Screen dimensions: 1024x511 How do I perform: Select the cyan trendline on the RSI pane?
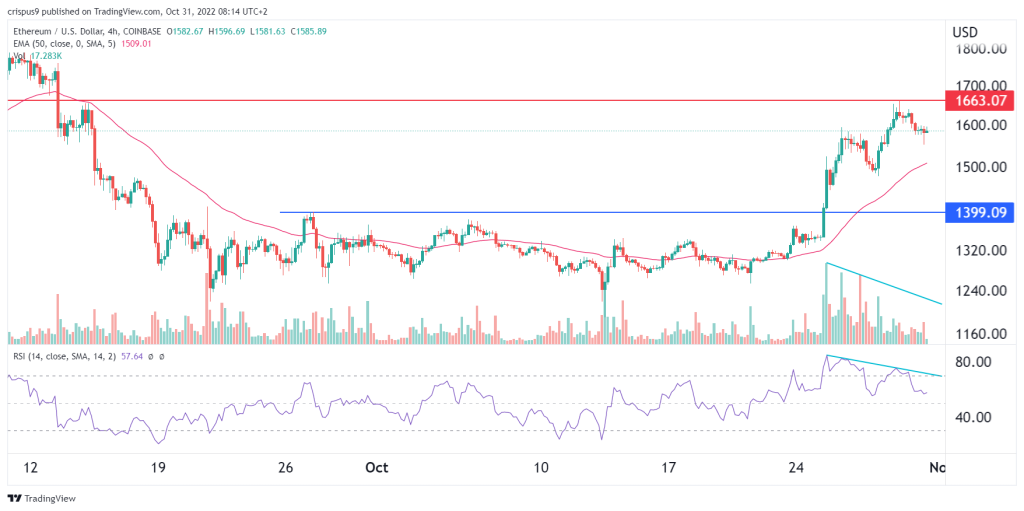pyautogui.click(x=884, y=365)
